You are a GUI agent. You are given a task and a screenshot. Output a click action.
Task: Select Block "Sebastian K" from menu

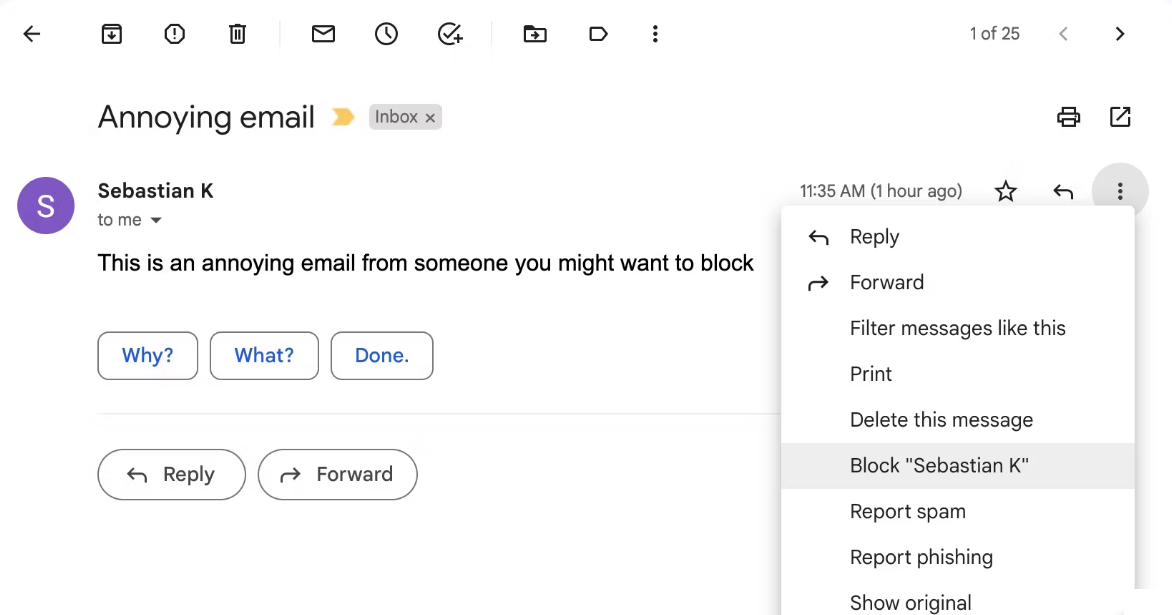[x=939, y=466]
